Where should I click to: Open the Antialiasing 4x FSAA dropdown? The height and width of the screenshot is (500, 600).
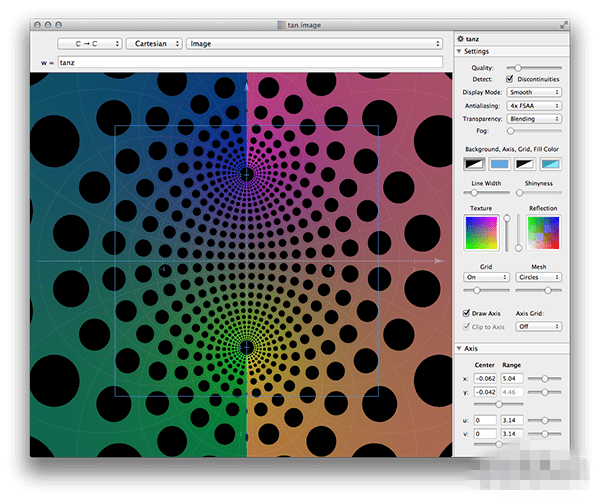point(535,105)
